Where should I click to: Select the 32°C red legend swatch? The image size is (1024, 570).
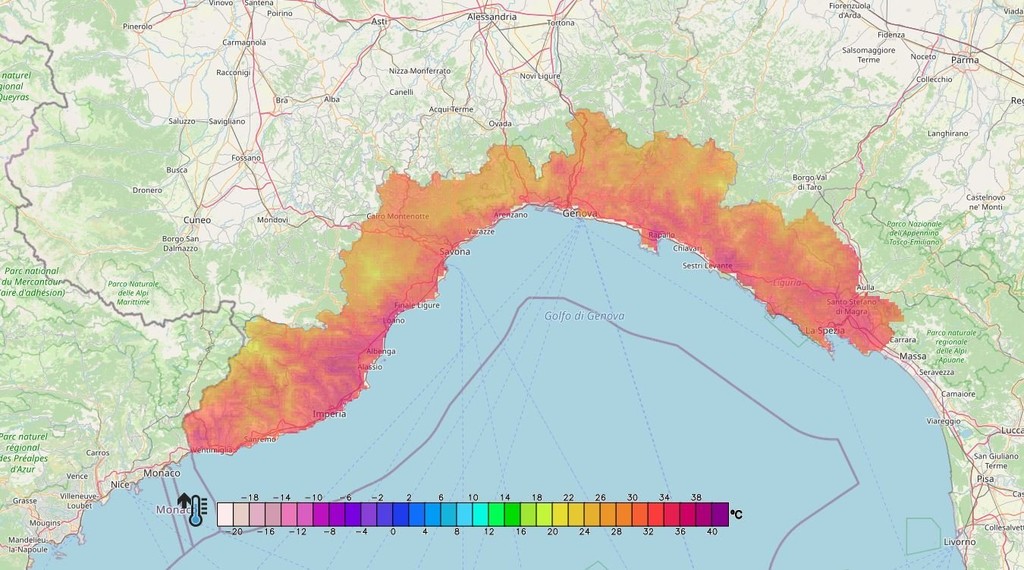click(x=655, y=513)
